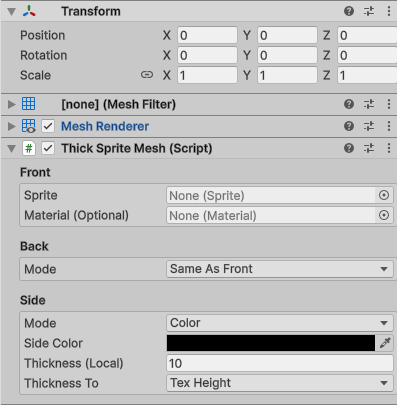This screenshot has height=405, width=397.
Task: Edit the Rotation Z field
Action: click(x=367, y=55)
